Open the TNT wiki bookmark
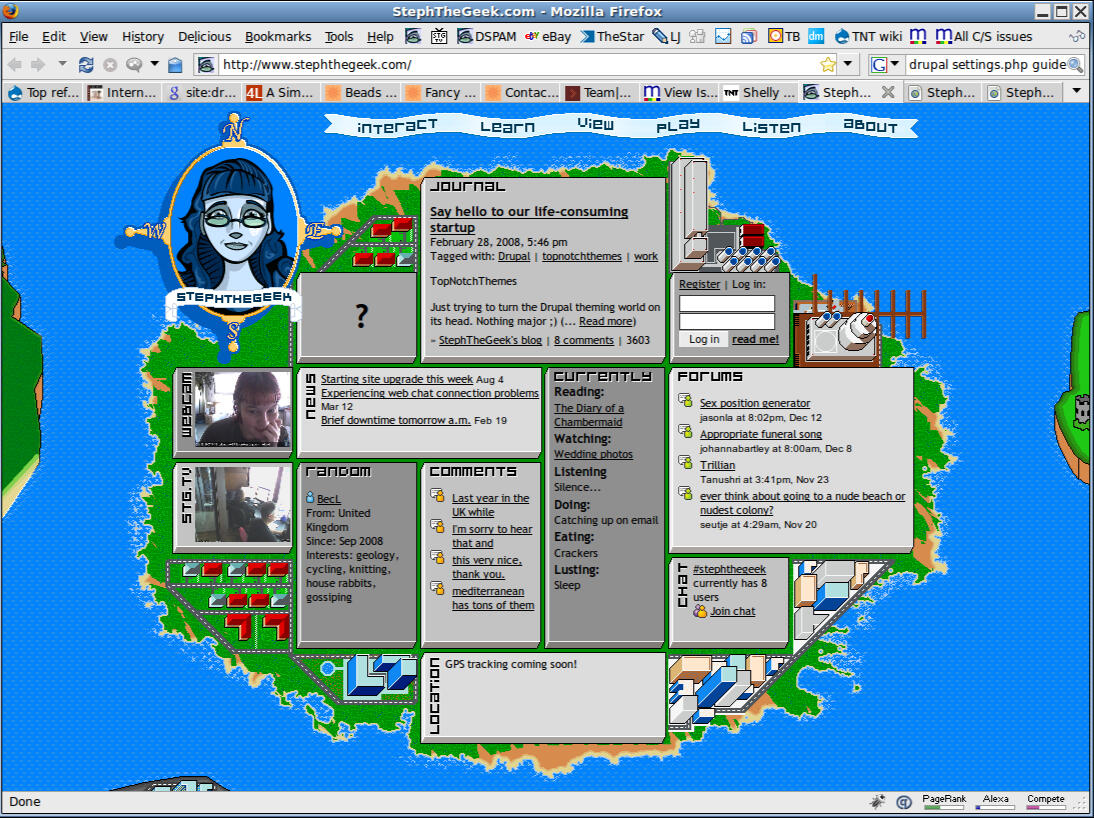Viewport: 1094px width, 818px height. 867,37
